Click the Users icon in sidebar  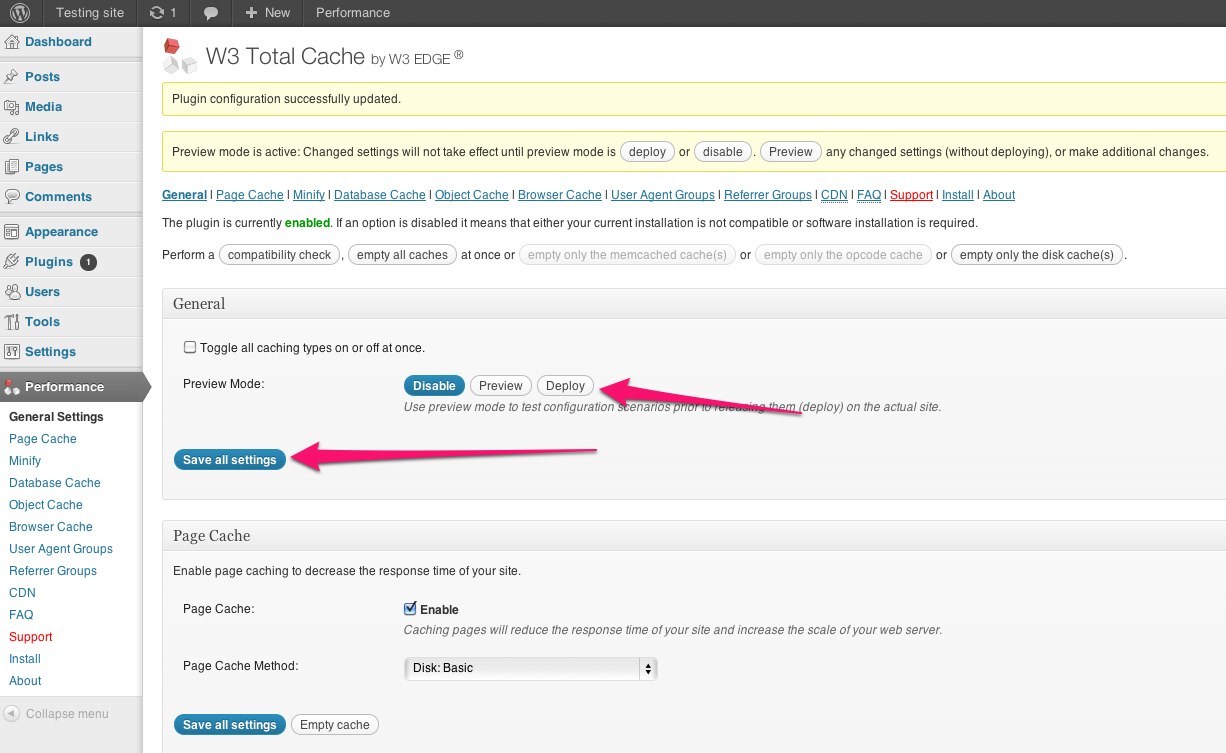(12, 292)
